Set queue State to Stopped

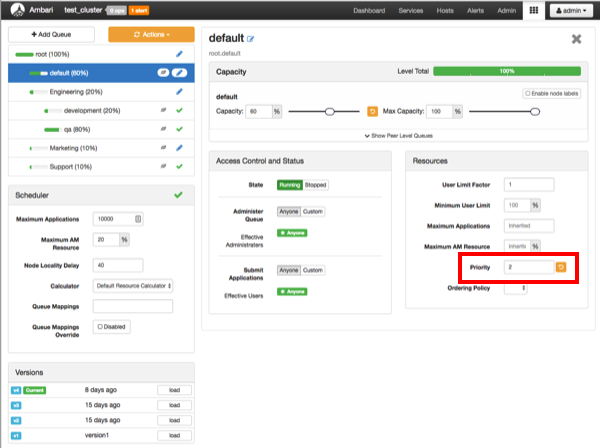(315, 185)
